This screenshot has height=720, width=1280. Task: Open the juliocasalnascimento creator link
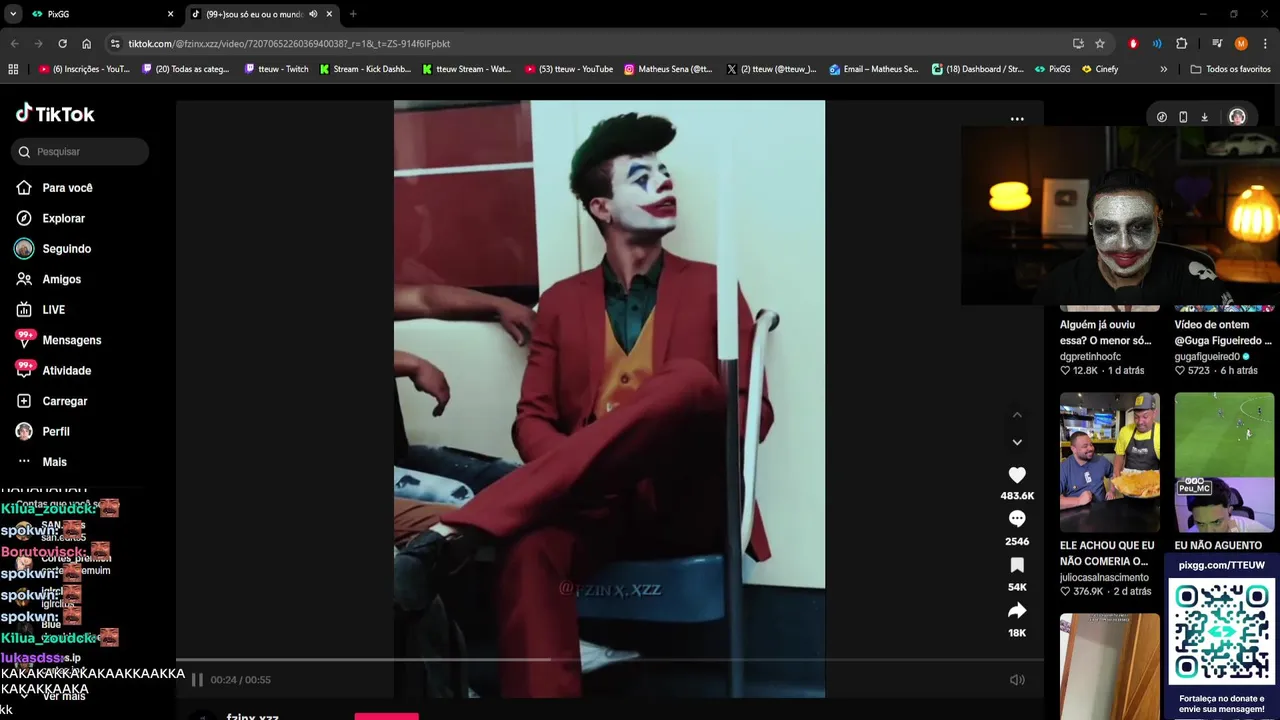1104,578
